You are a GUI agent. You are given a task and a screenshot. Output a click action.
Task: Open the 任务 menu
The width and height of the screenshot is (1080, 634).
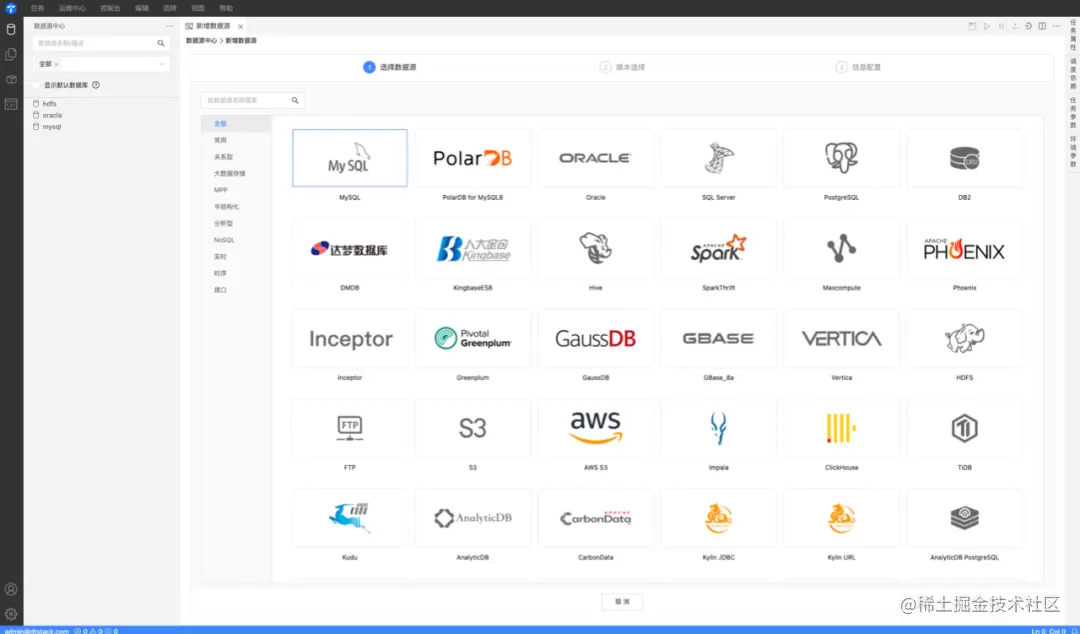click(x=37, y=8)
